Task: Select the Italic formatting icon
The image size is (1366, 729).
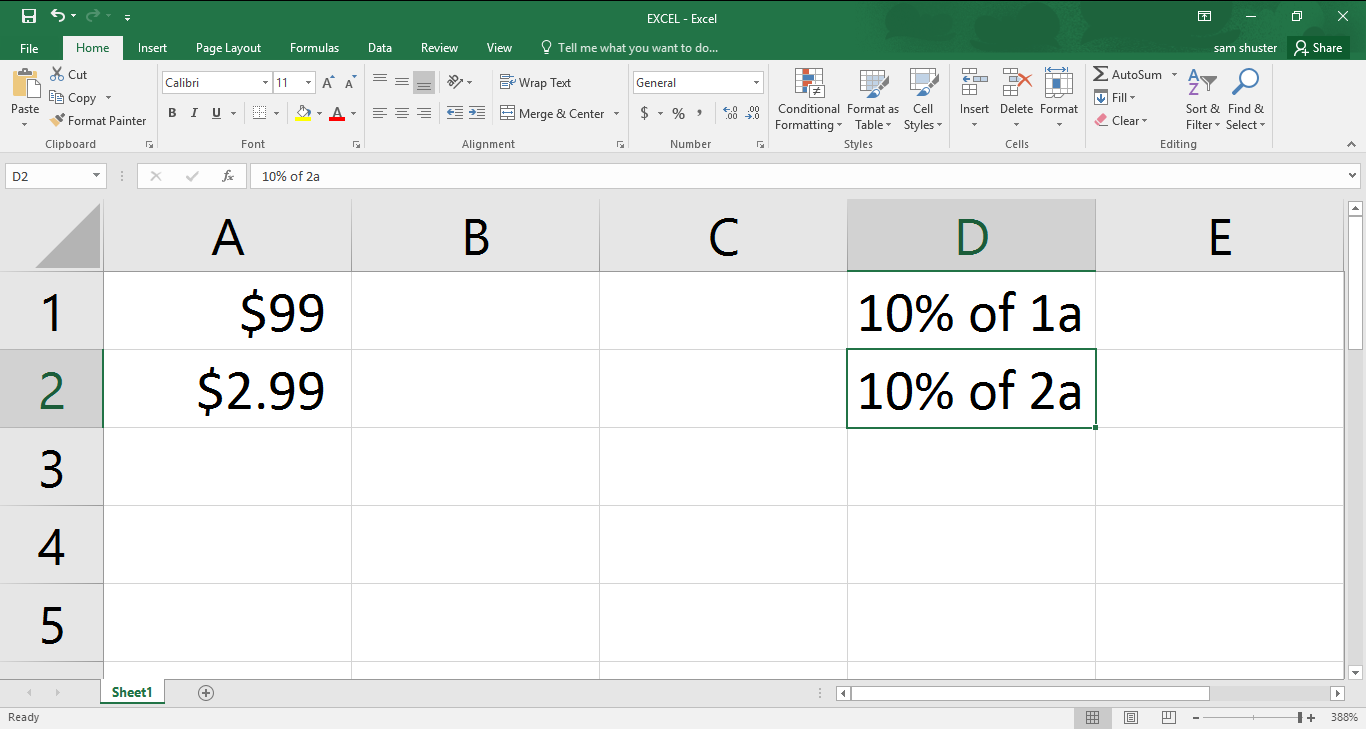Action: click(193, 113)
